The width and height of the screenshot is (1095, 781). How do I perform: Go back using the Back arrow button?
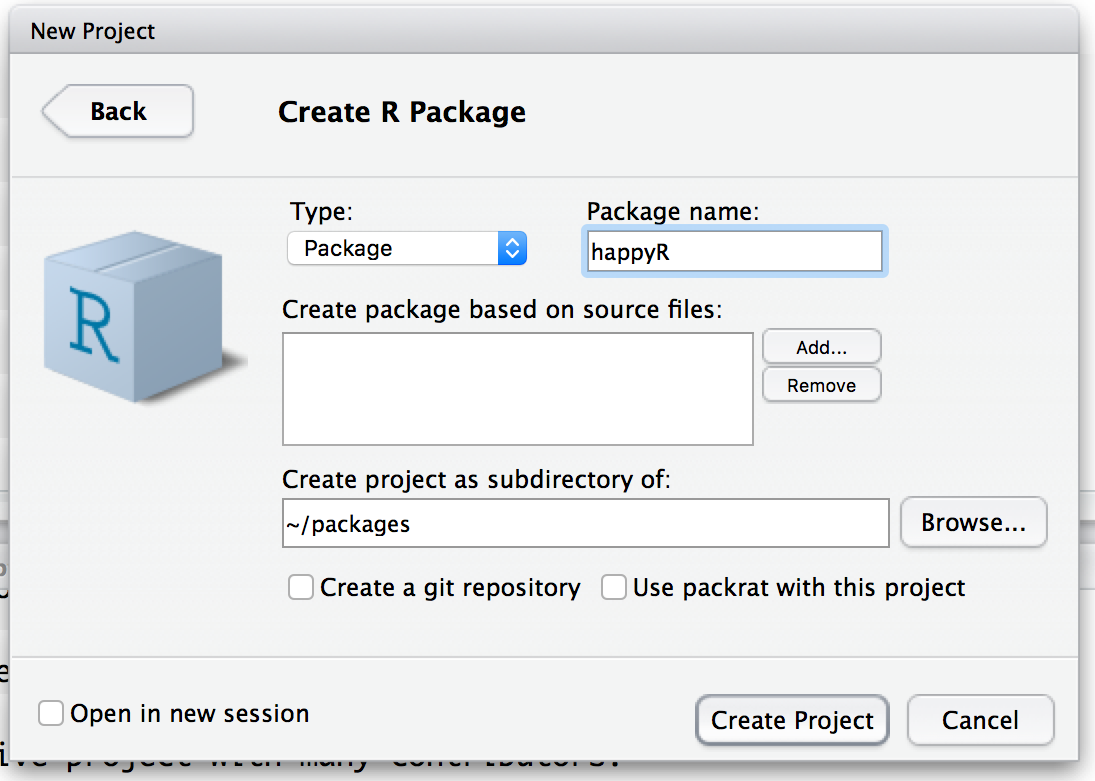click(118, 111)
